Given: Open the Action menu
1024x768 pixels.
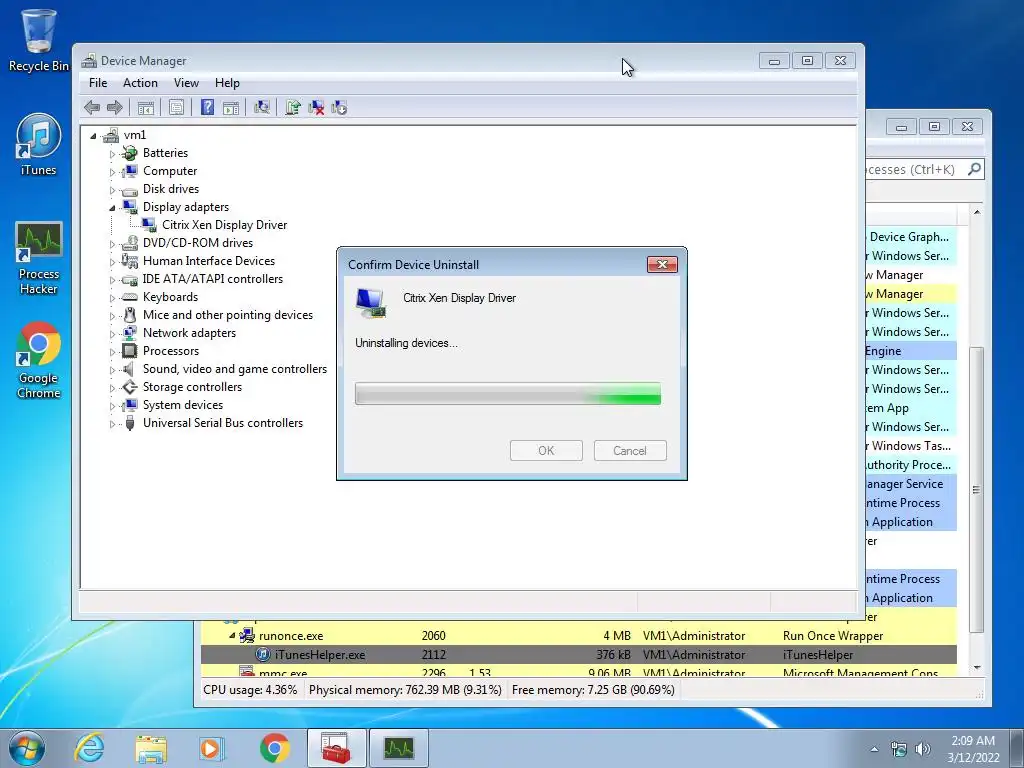Looking at the screenshot, I should coord(140,83).
